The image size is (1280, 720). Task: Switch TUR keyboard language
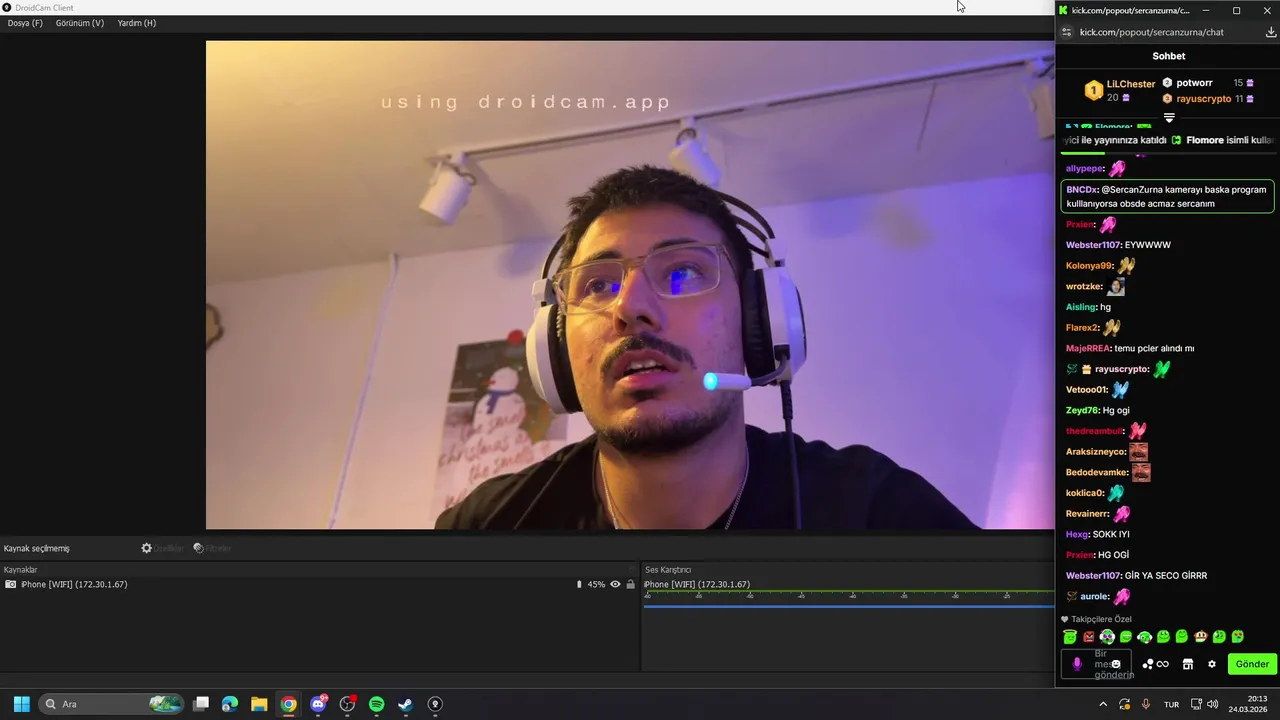click(1171, 704)
